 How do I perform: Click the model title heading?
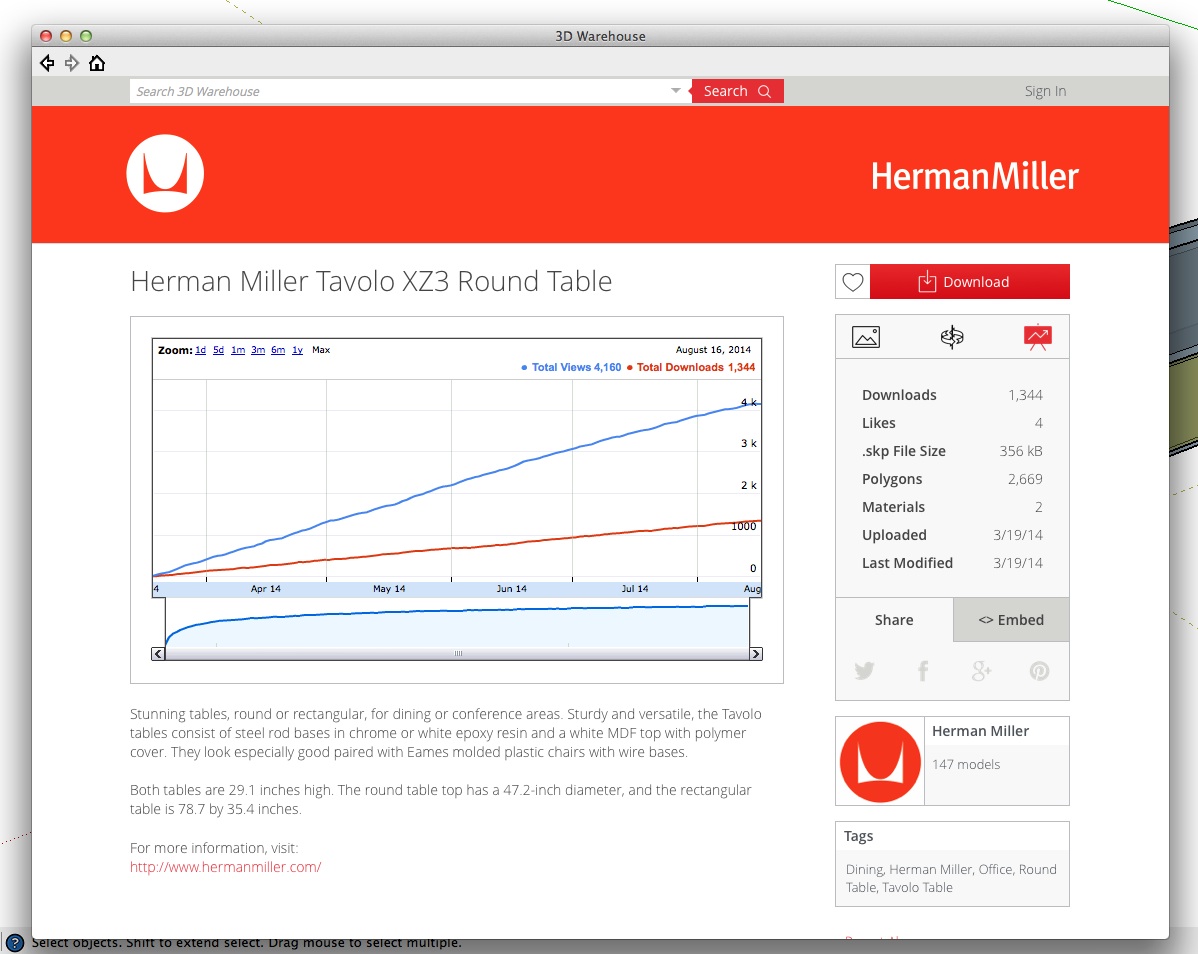click(371, 281)
